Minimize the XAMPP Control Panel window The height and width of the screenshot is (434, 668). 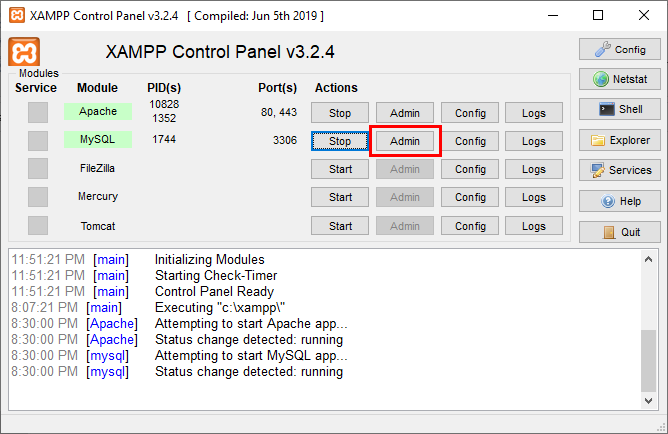pos(553,15)
